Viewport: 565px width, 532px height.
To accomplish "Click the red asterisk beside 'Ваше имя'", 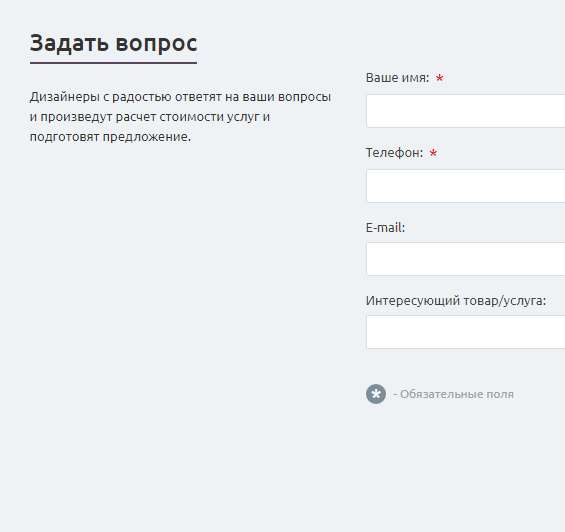I will 439,78.
